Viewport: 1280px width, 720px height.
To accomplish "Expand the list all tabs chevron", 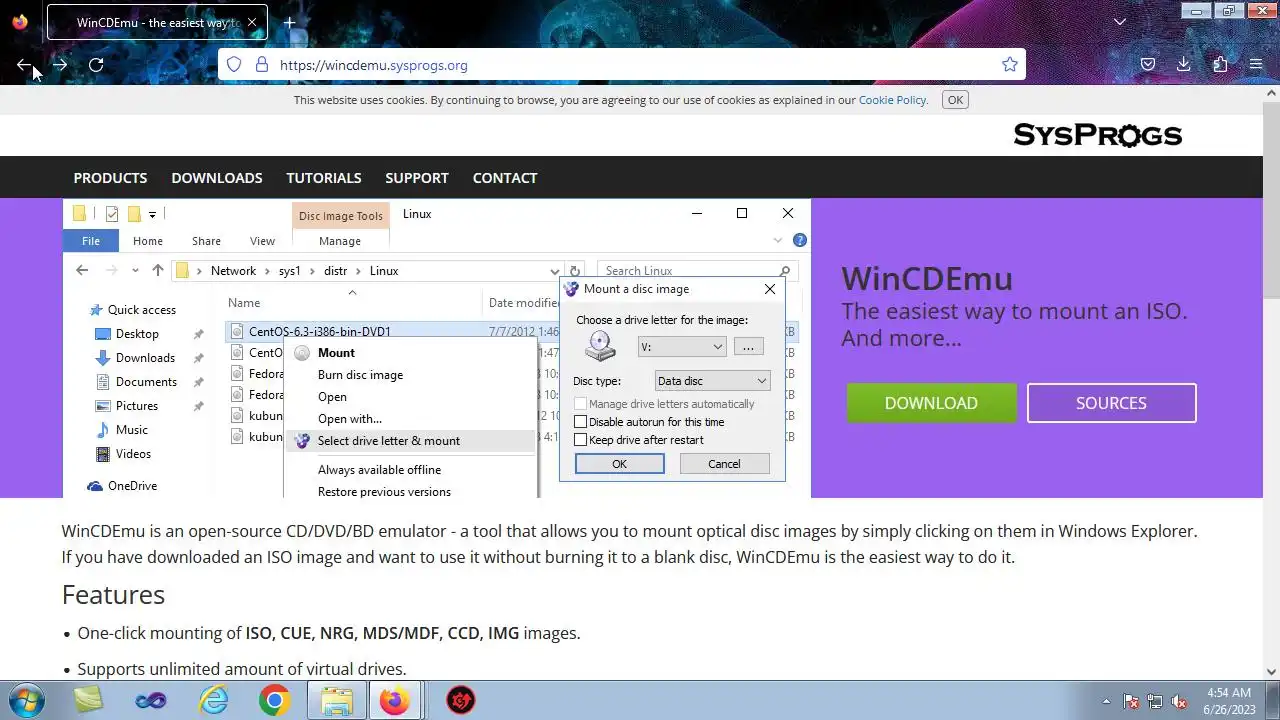I will [1120, 22].
